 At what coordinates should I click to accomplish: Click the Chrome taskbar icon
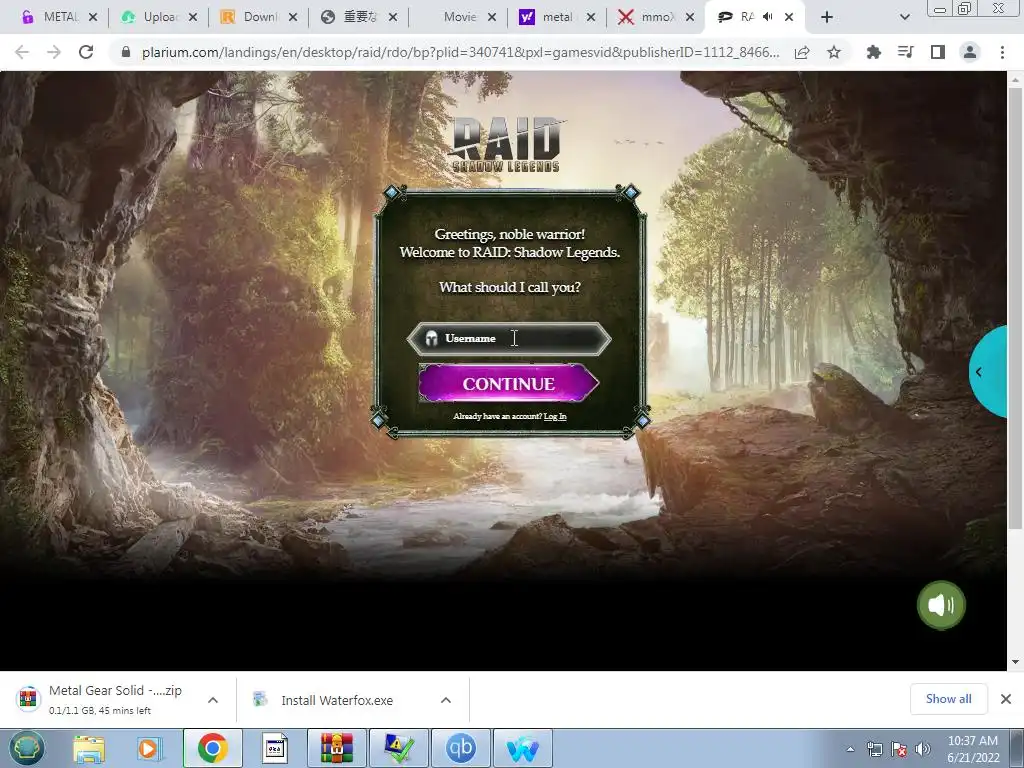[x=212, y=748]
